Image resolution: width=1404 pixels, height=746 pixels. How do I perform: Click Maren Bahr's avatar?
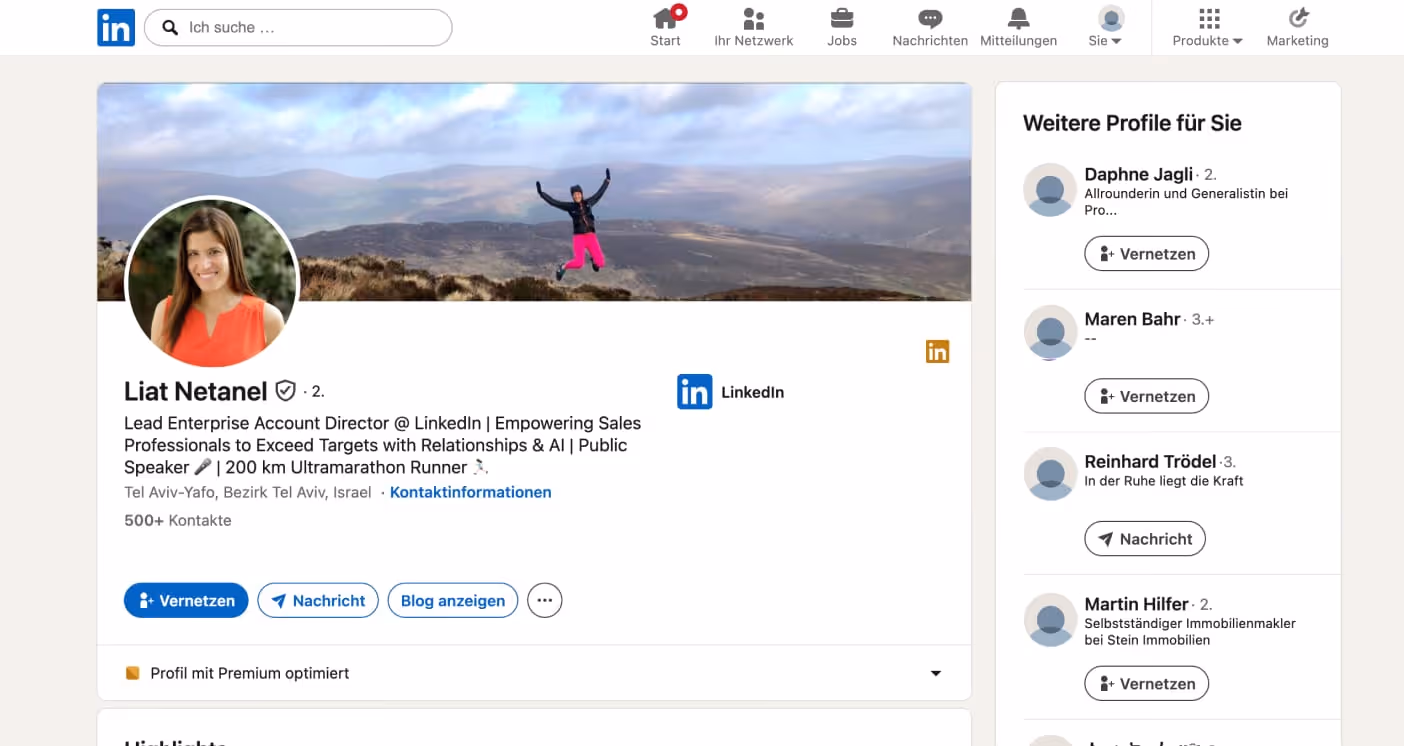(1050, 332)
